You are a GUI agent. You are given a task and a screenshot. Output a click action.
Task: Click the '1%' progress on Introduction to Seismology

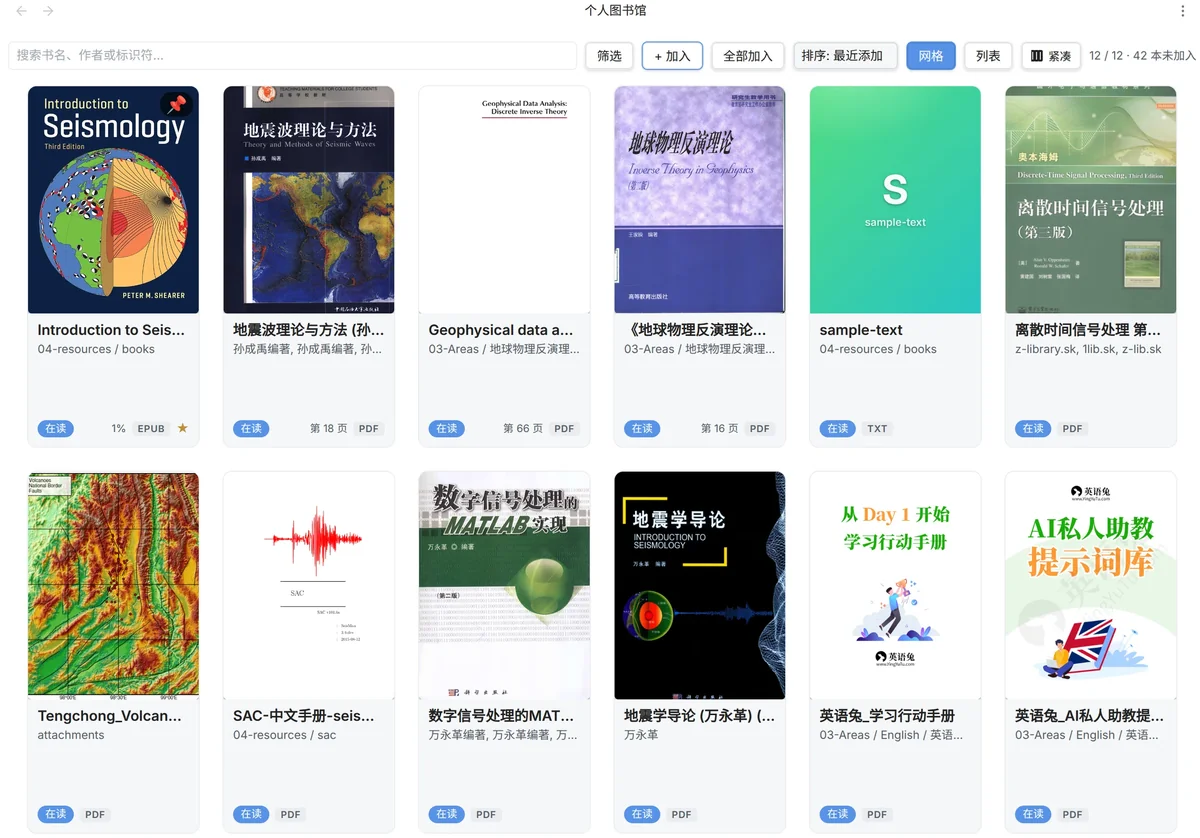point(118,428)
